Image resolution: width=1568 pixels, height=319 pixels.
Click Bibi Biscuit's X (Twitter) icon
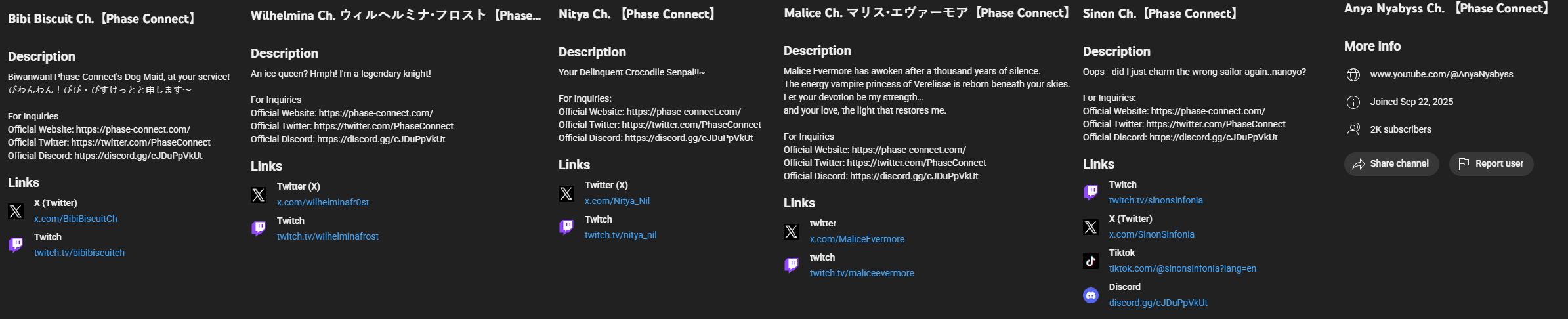point(16,211)
